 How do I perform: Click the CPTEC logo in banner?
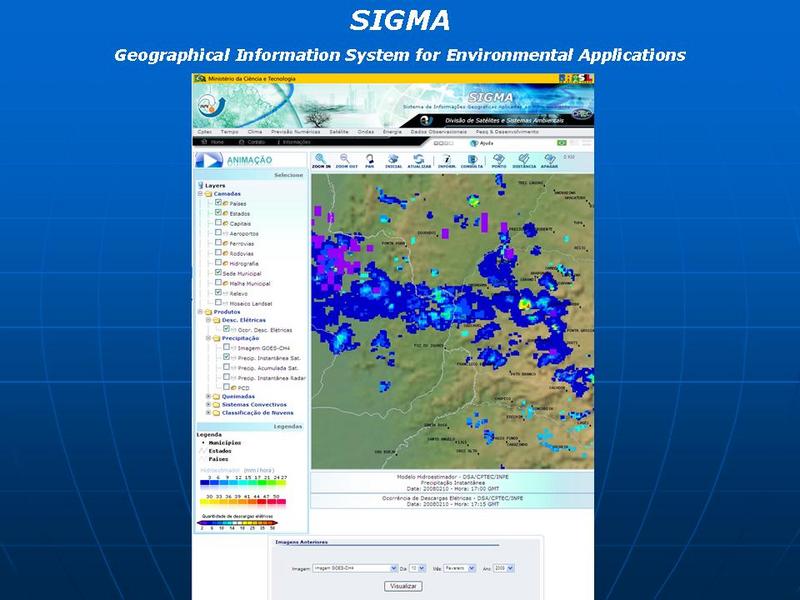click(581, 114)
